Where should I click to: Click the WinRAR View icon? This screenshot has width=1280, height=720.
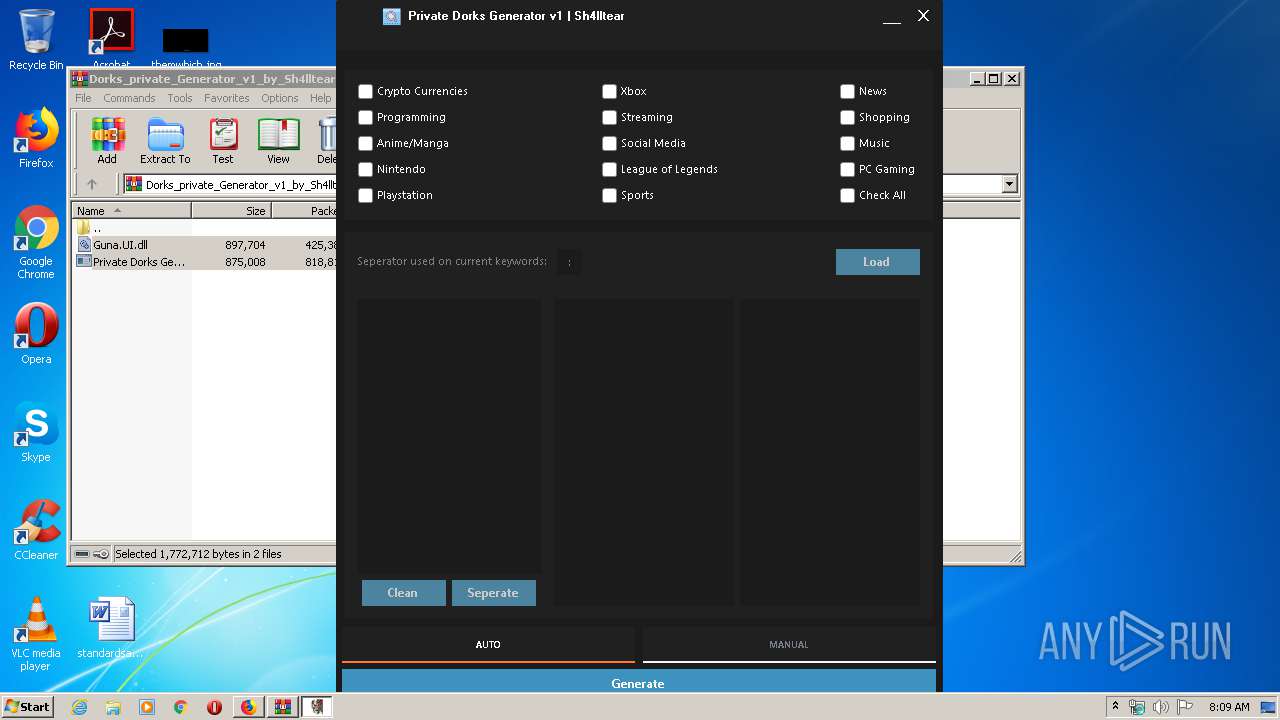pyautogui.click(x=279, y=141)
